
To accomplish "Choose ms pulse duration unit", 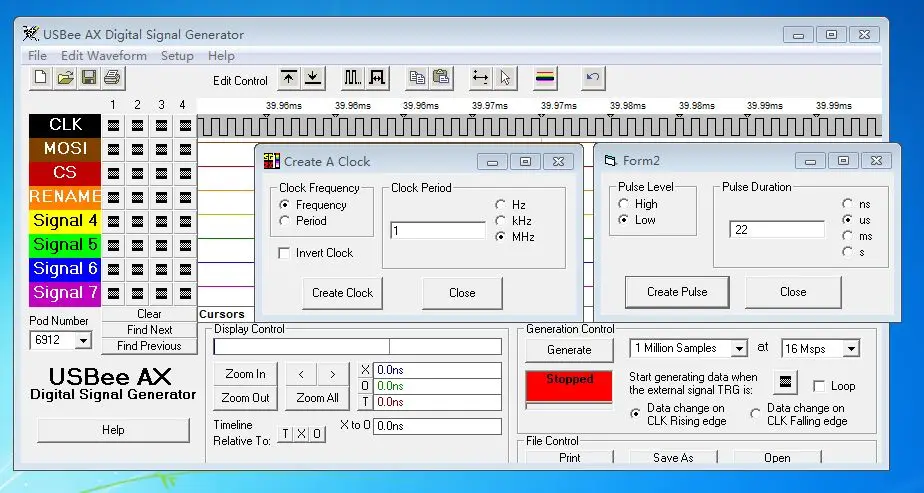I will [x=847, y=236].
